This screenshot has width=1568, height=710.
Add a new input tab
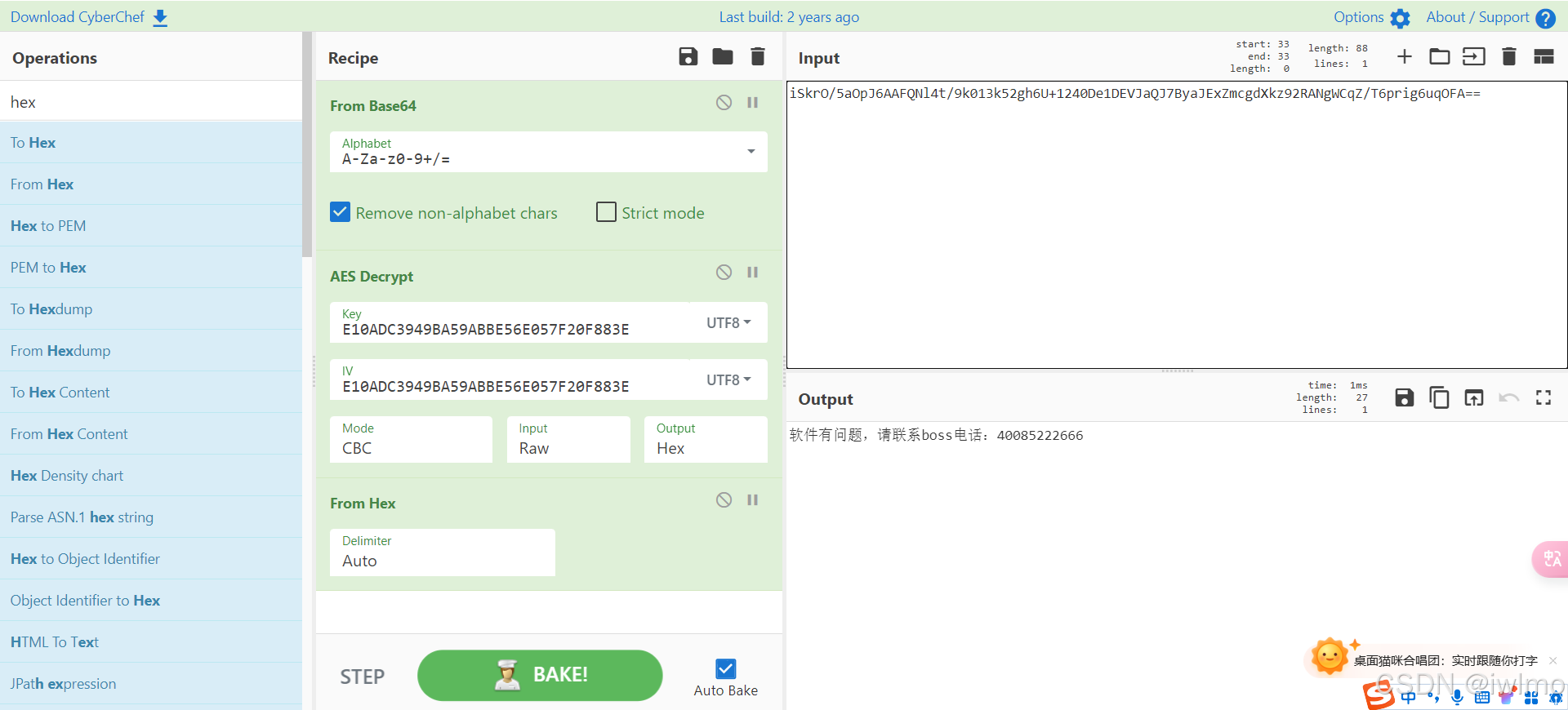[1404, 56]
